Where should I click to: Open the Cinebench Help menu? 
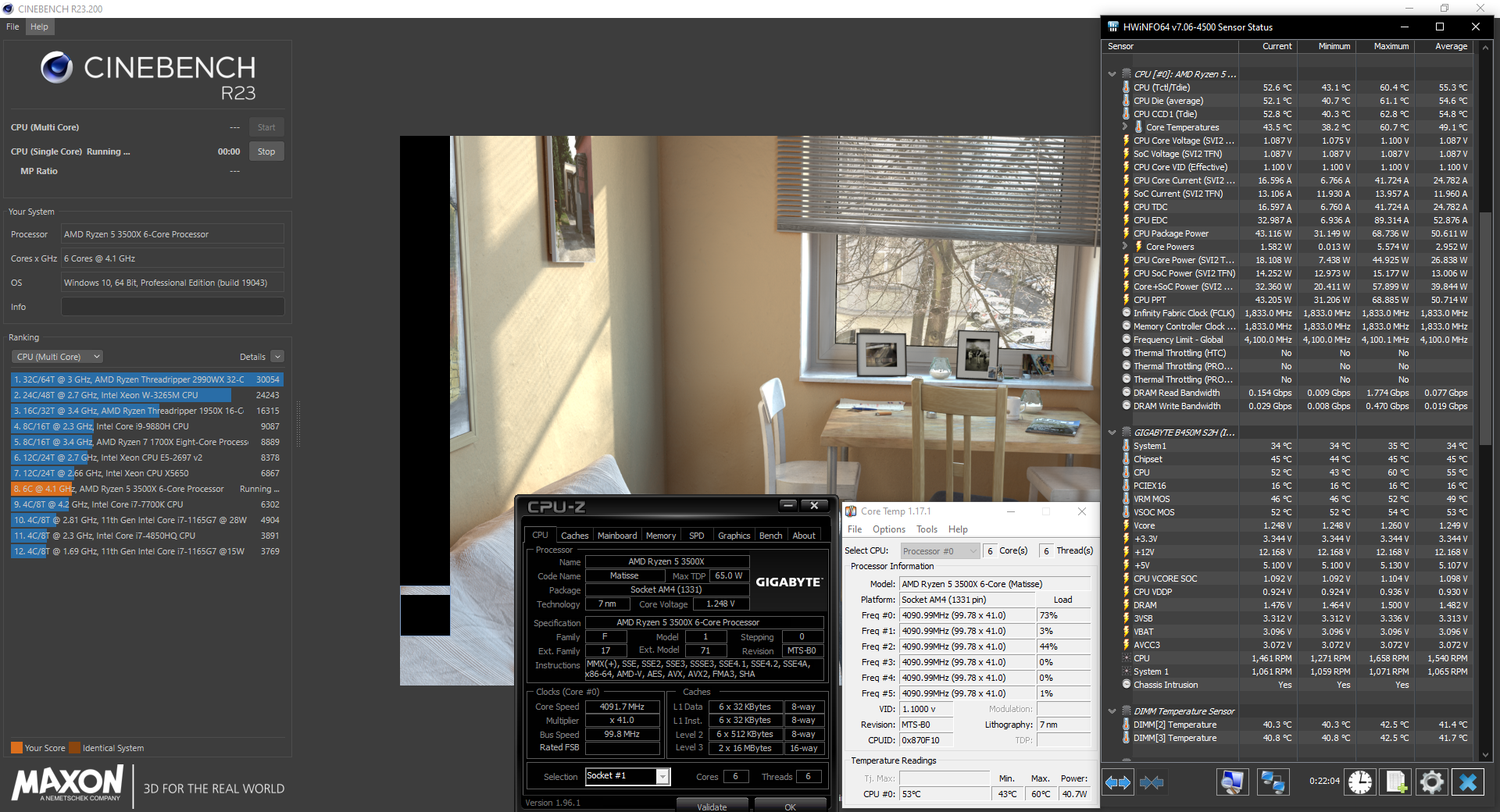pyautogui.click(x=39, y=27)
